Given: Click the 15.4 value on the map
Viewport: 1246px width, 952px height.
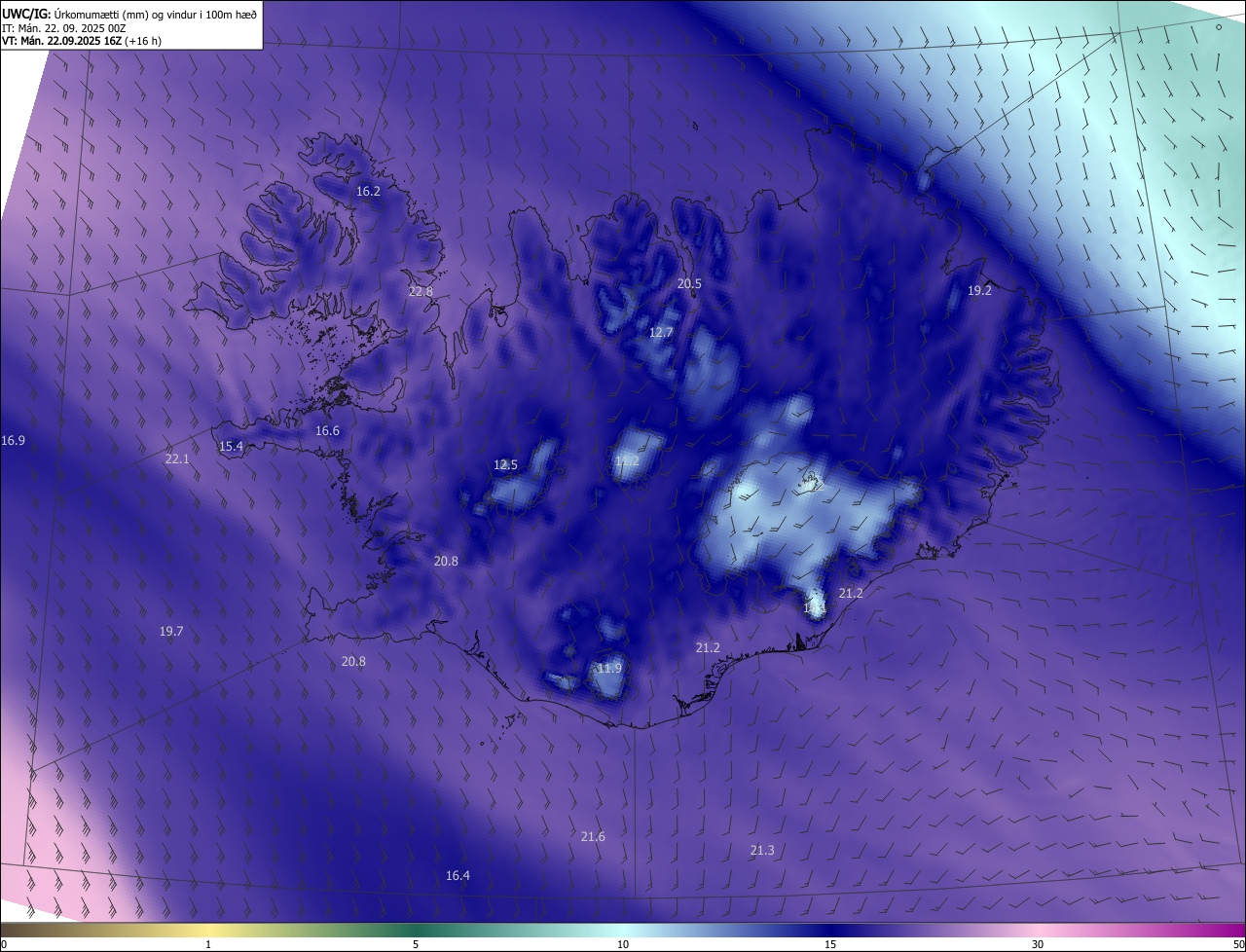Looking at the screenshot, I should pos(231,447).
